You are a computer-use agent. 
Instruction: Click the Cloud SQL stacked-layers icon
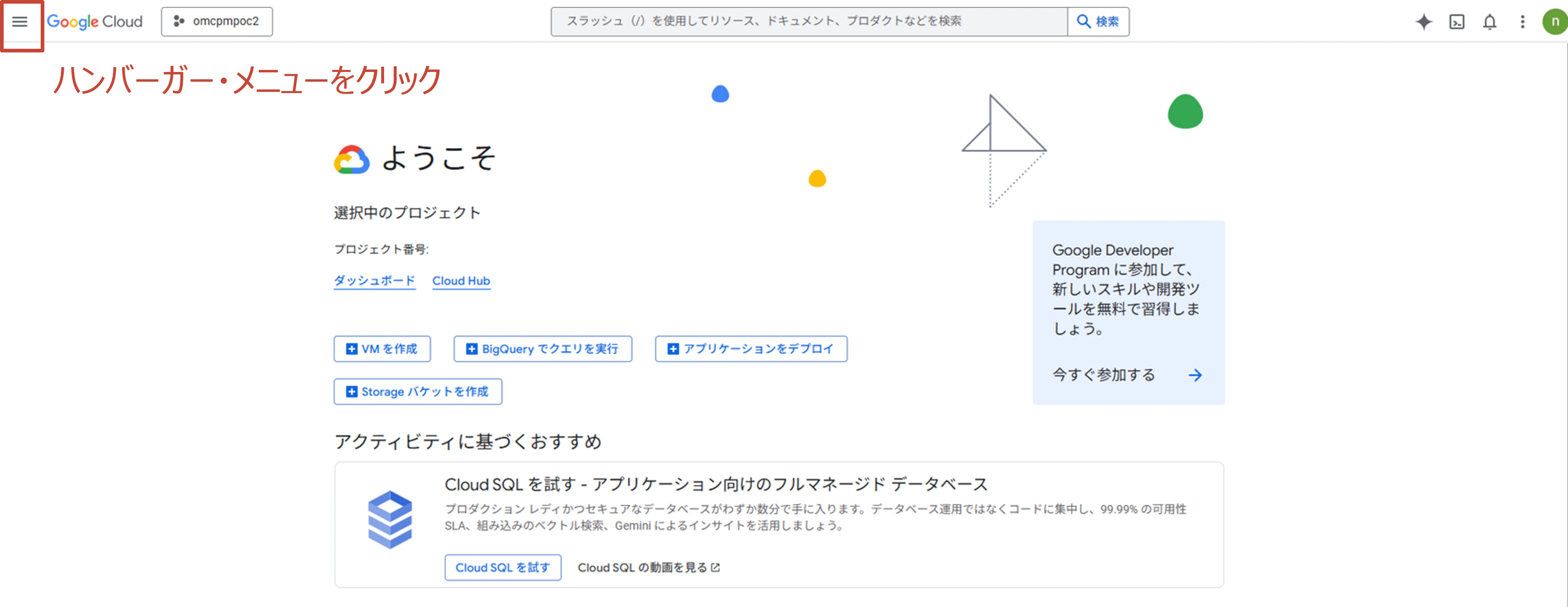click(x=390, y=520)
